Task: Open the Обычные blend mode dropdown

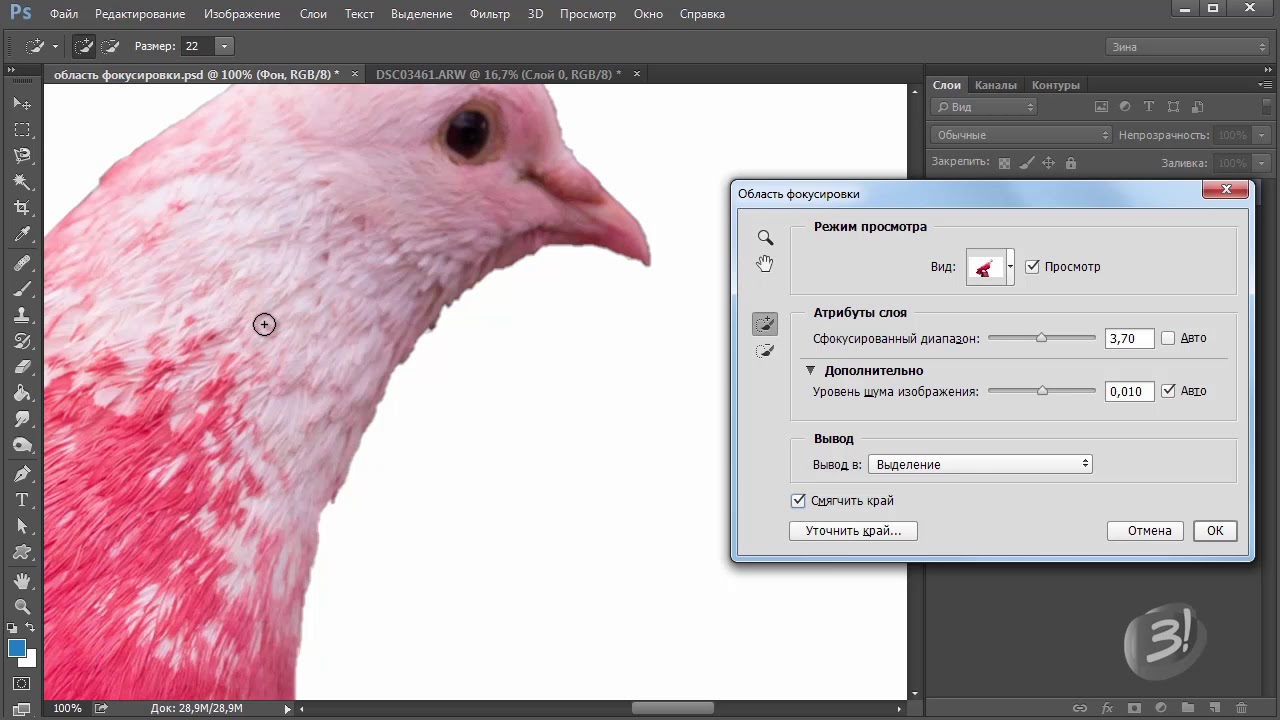Action: 1021,135
